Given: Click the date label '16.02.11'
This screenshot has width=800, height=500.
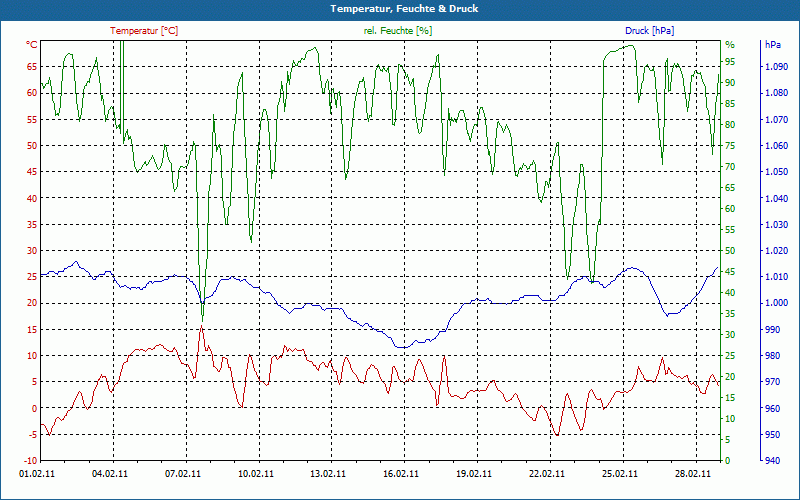Looking at the screenshot, I should (x=401, y=474).
